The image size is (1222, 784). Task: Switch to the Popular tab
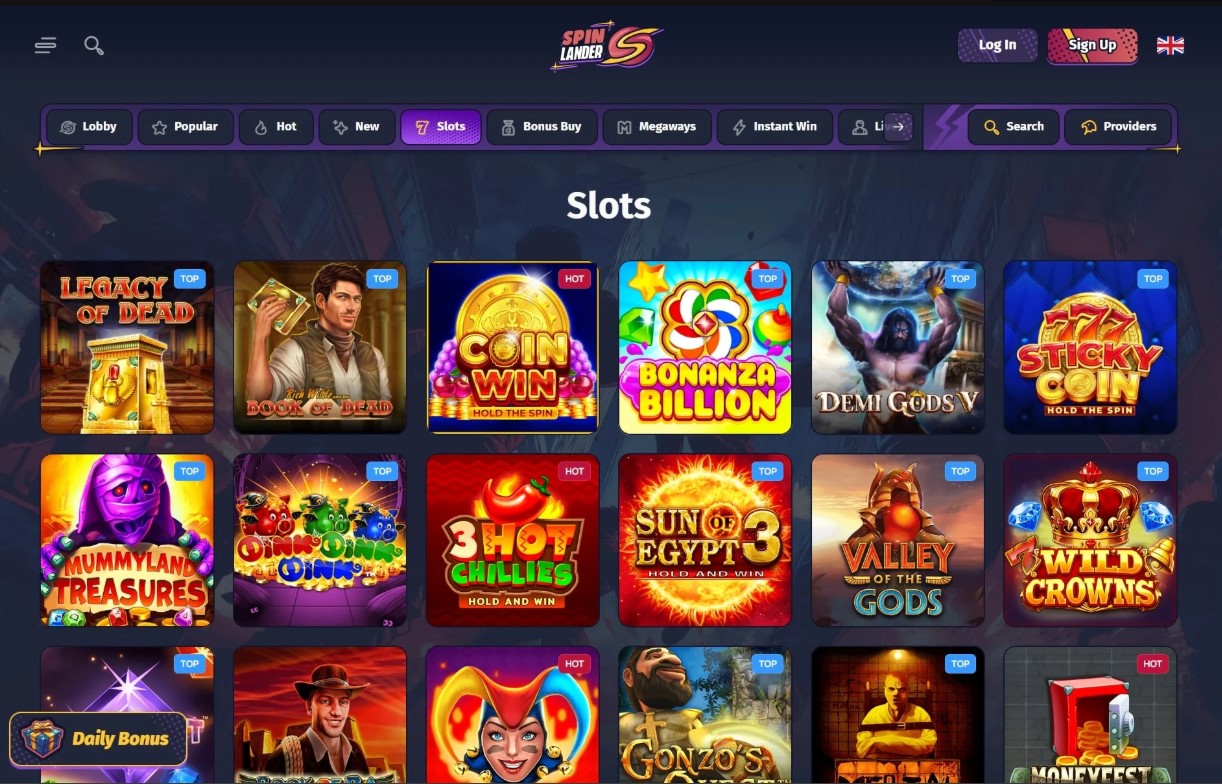(185, 127)
